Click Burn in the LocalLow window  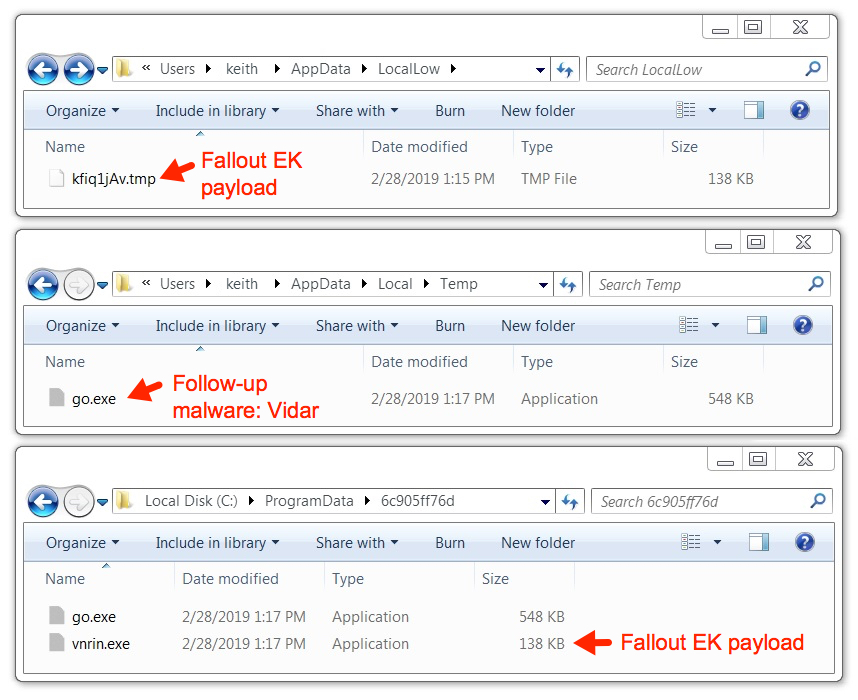coord(450,111)
